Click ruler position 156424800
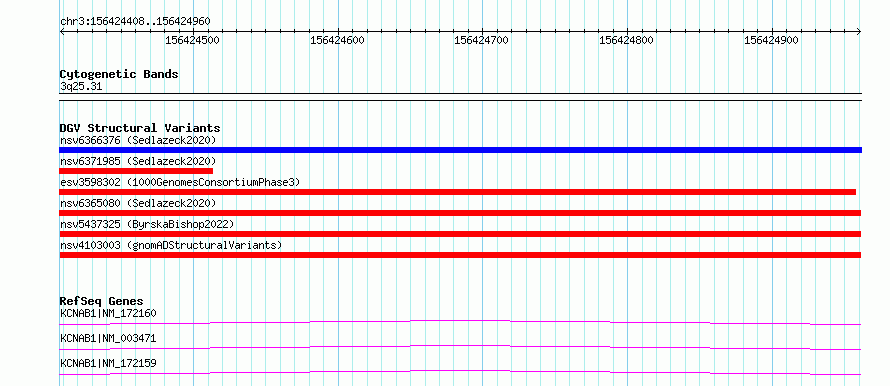 (x=627, y=40)
